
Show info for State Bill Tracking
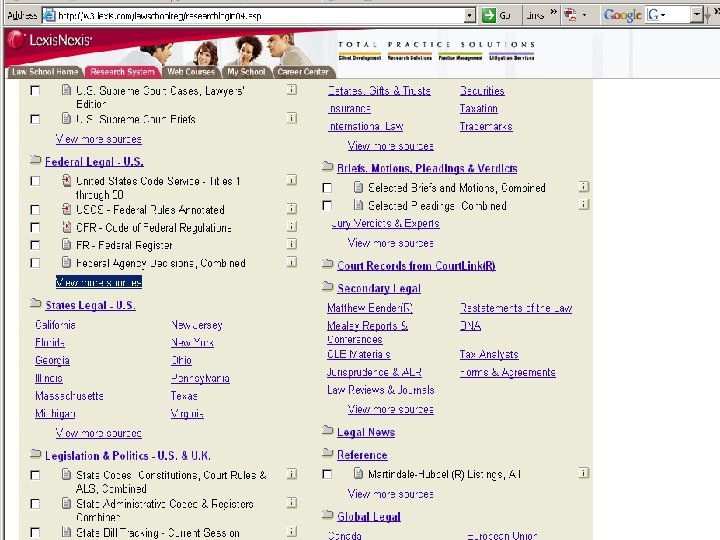pos(292,531)
